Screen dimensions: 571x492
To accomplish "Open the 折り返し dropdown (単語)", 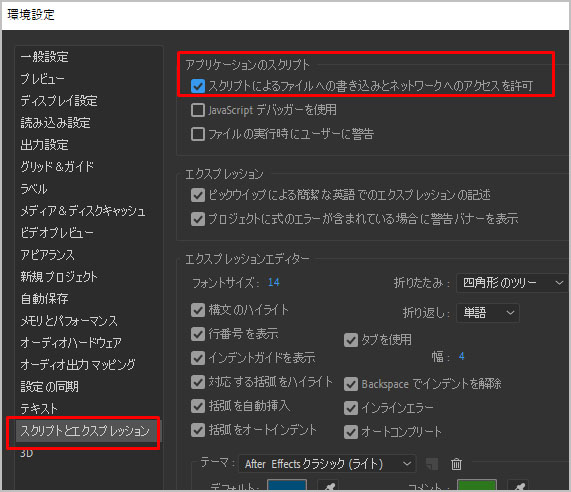I will point(488,313).
